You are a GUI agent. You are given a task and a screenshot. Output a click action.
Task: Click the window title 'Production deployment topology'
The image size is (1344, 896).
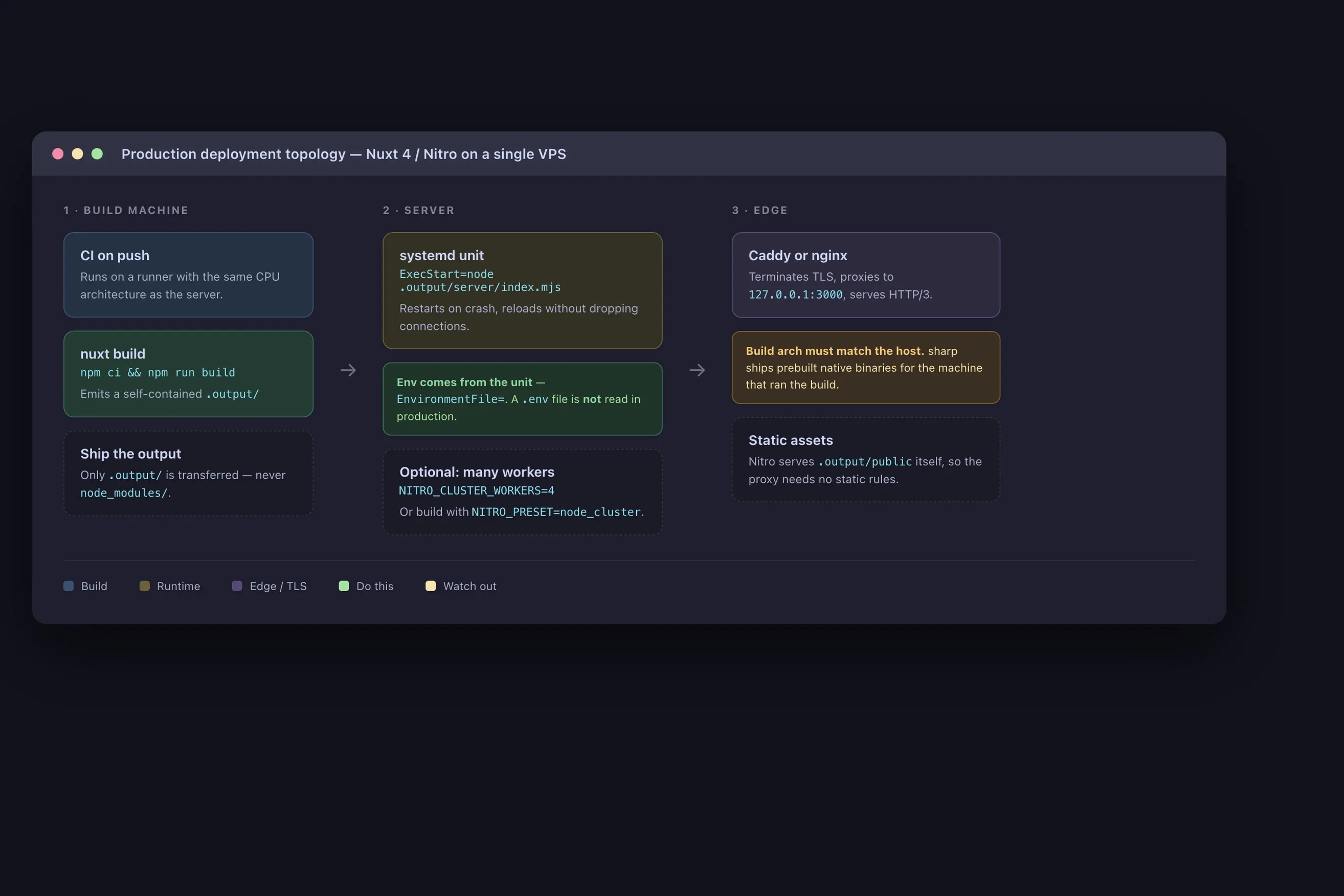[233, 154]
